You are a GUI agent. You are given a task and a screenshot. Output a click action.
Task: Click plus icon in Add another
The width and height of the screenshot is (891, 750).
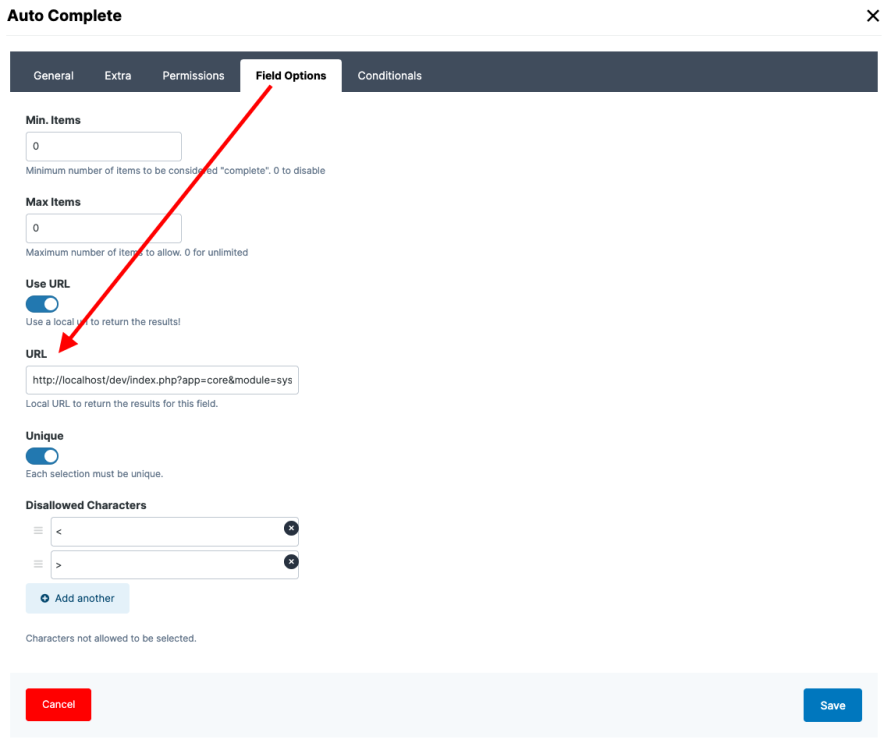coord(45,599)
